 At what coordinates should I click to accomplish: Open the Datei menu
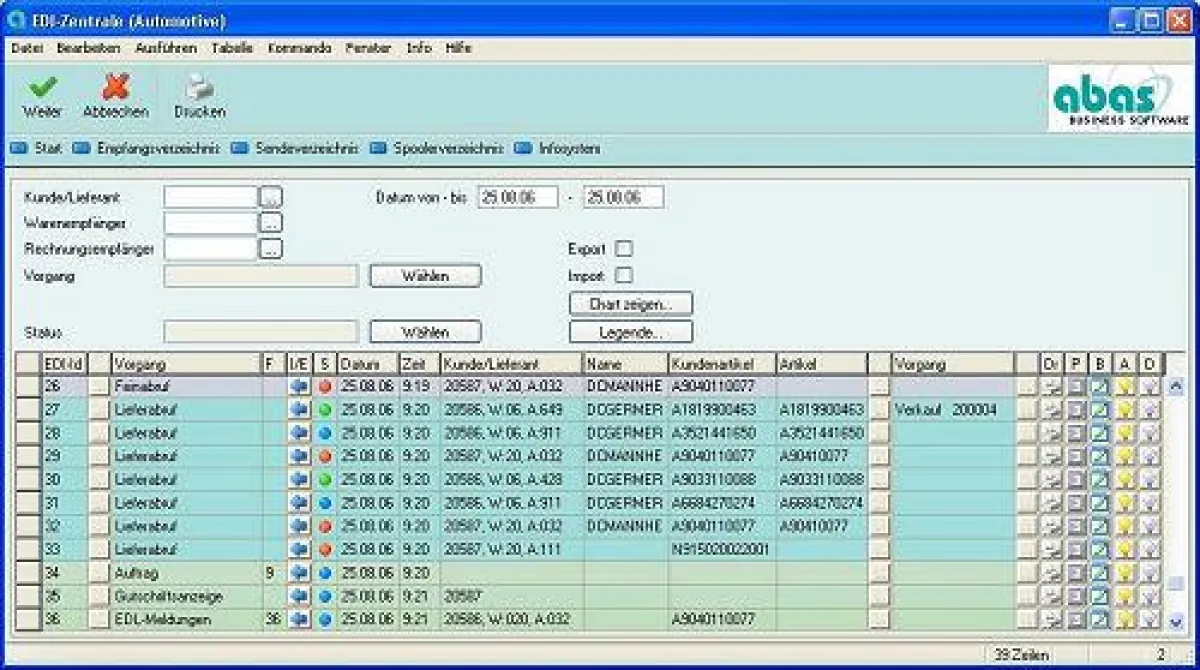coord(27,48)
